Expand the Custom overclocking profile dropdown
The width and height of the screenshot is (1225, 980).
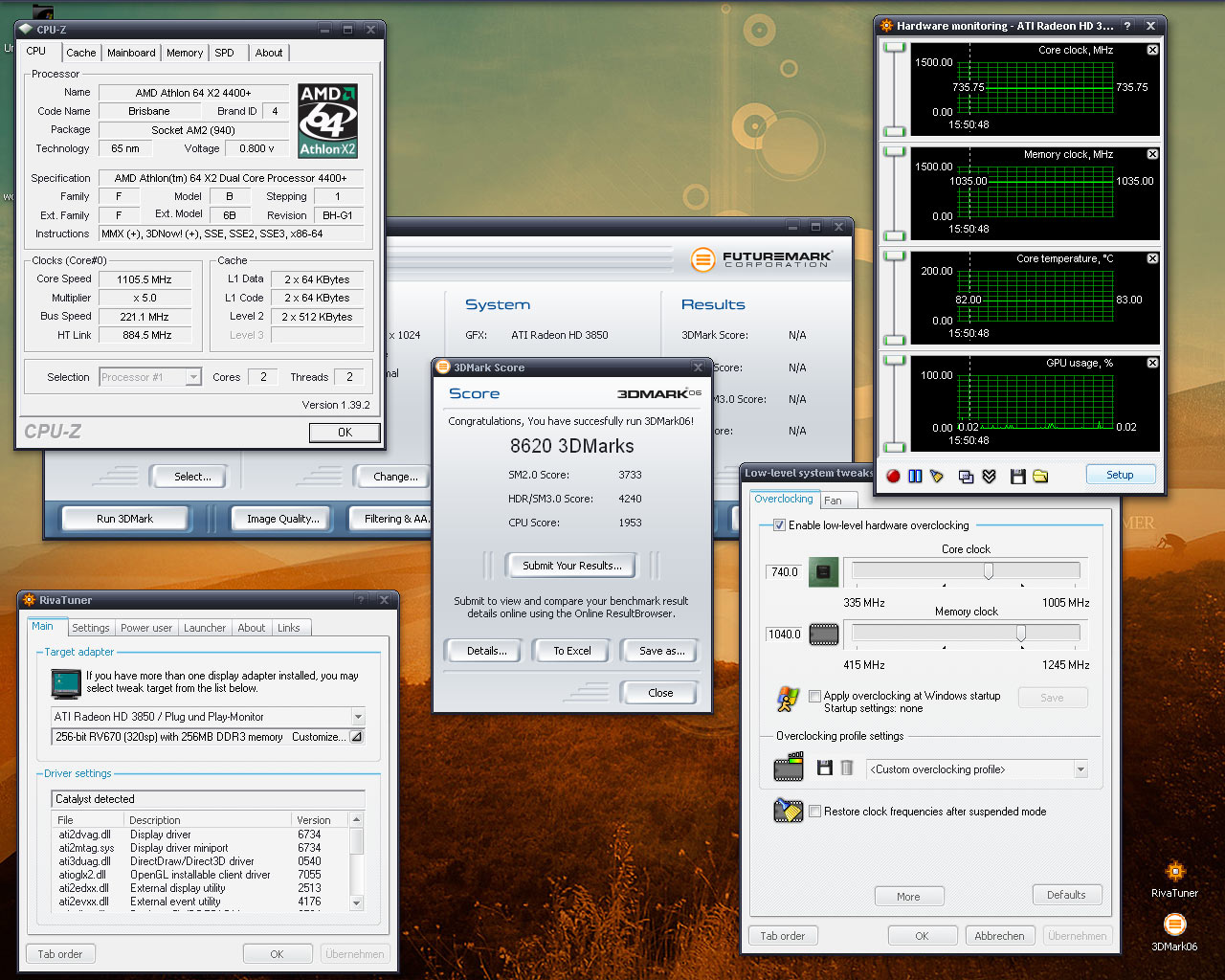[1080, 769]
